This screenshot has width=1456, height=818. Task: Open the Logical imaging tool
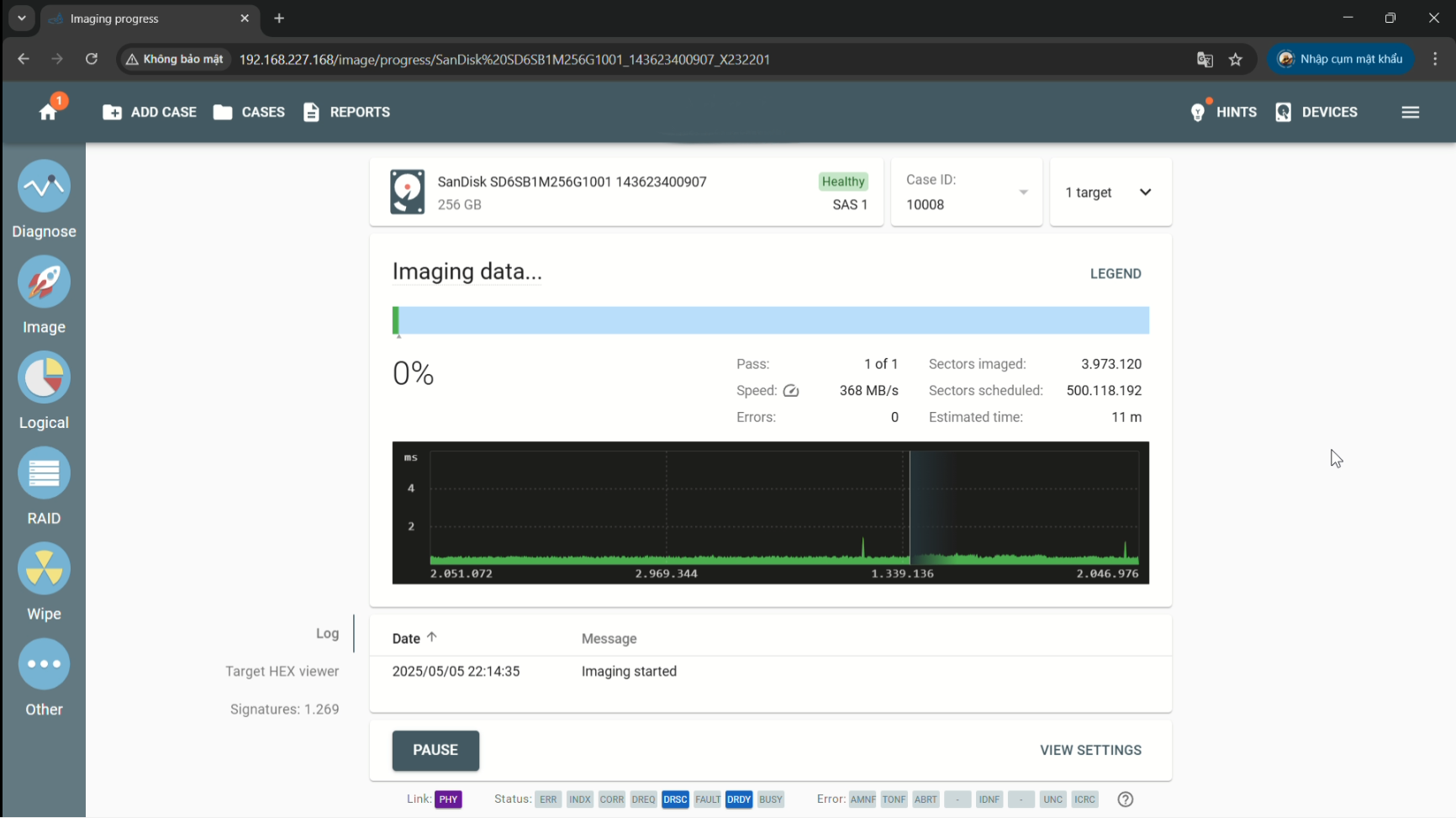(44, 390)
